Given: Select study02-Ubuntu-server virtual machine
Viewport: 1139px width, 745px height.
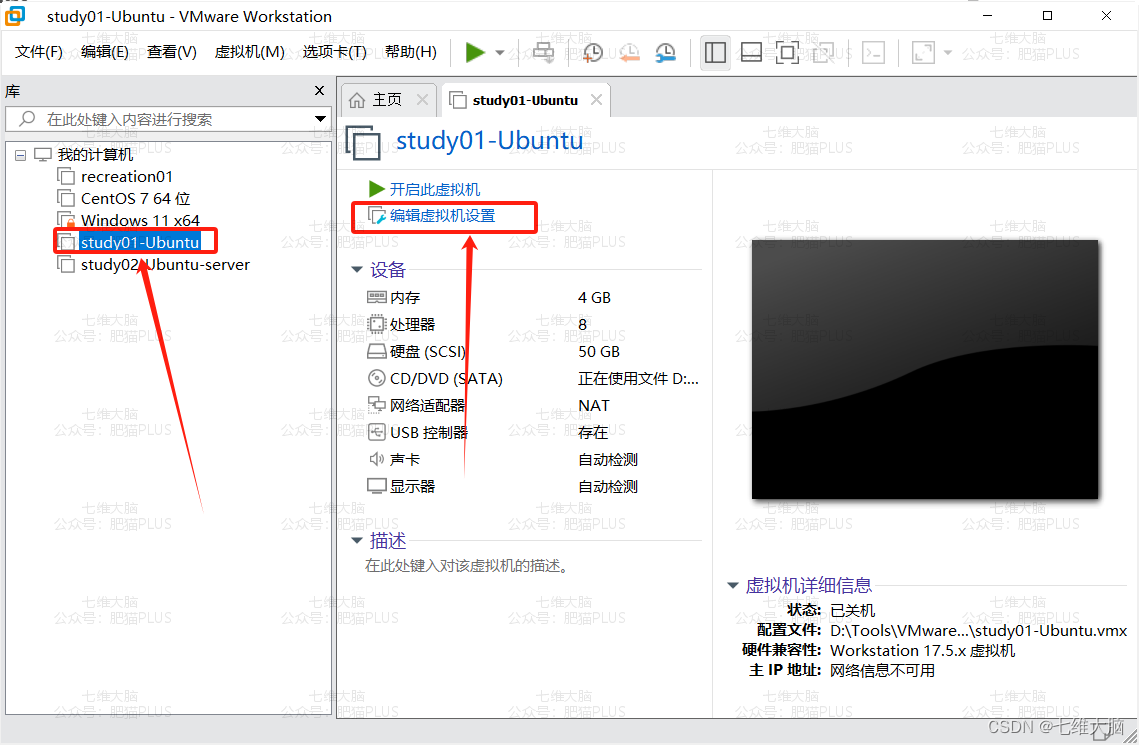Looking at the screenshot, I should pos(165,264).
